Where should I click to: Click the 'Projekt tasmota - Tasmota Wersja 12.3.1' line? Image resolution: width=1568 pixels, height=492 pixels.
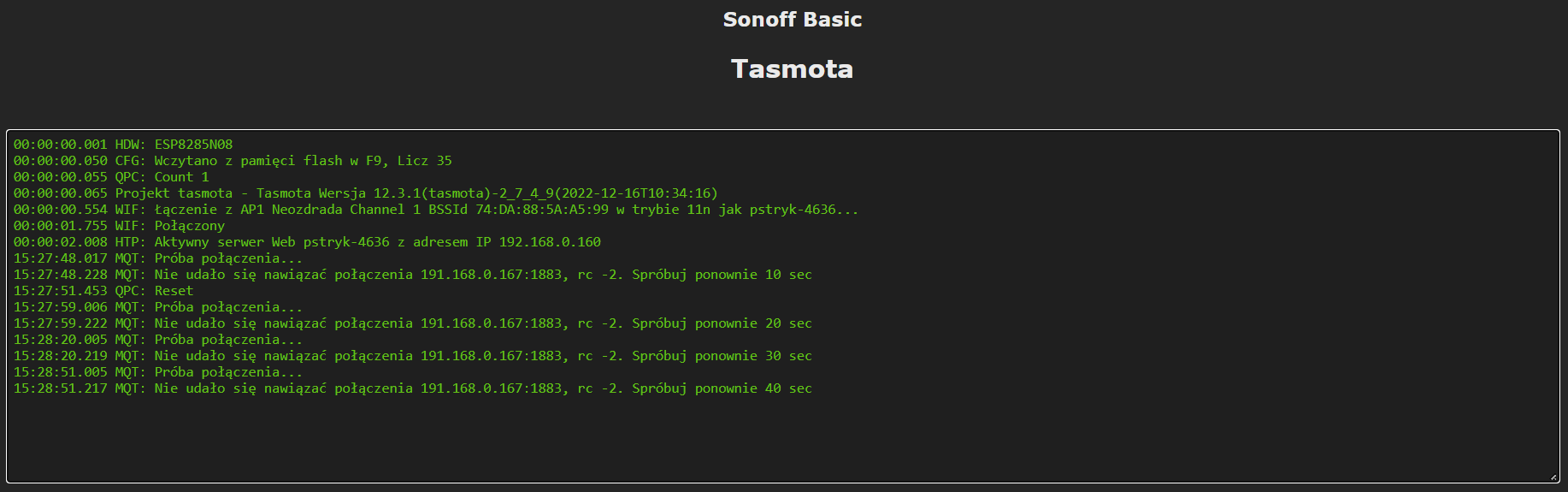(x=366, y=193)
